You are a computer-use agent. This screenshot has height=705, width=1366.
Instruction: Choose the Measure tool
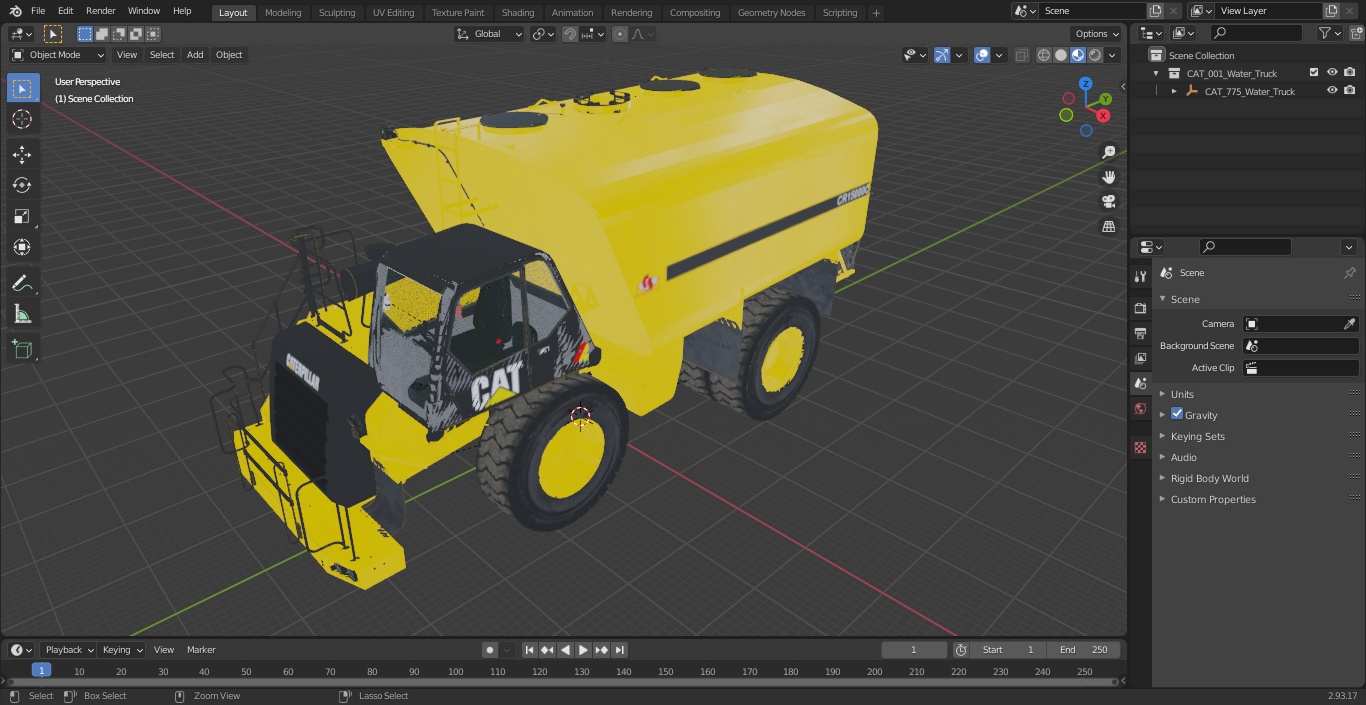coord(22,315)
